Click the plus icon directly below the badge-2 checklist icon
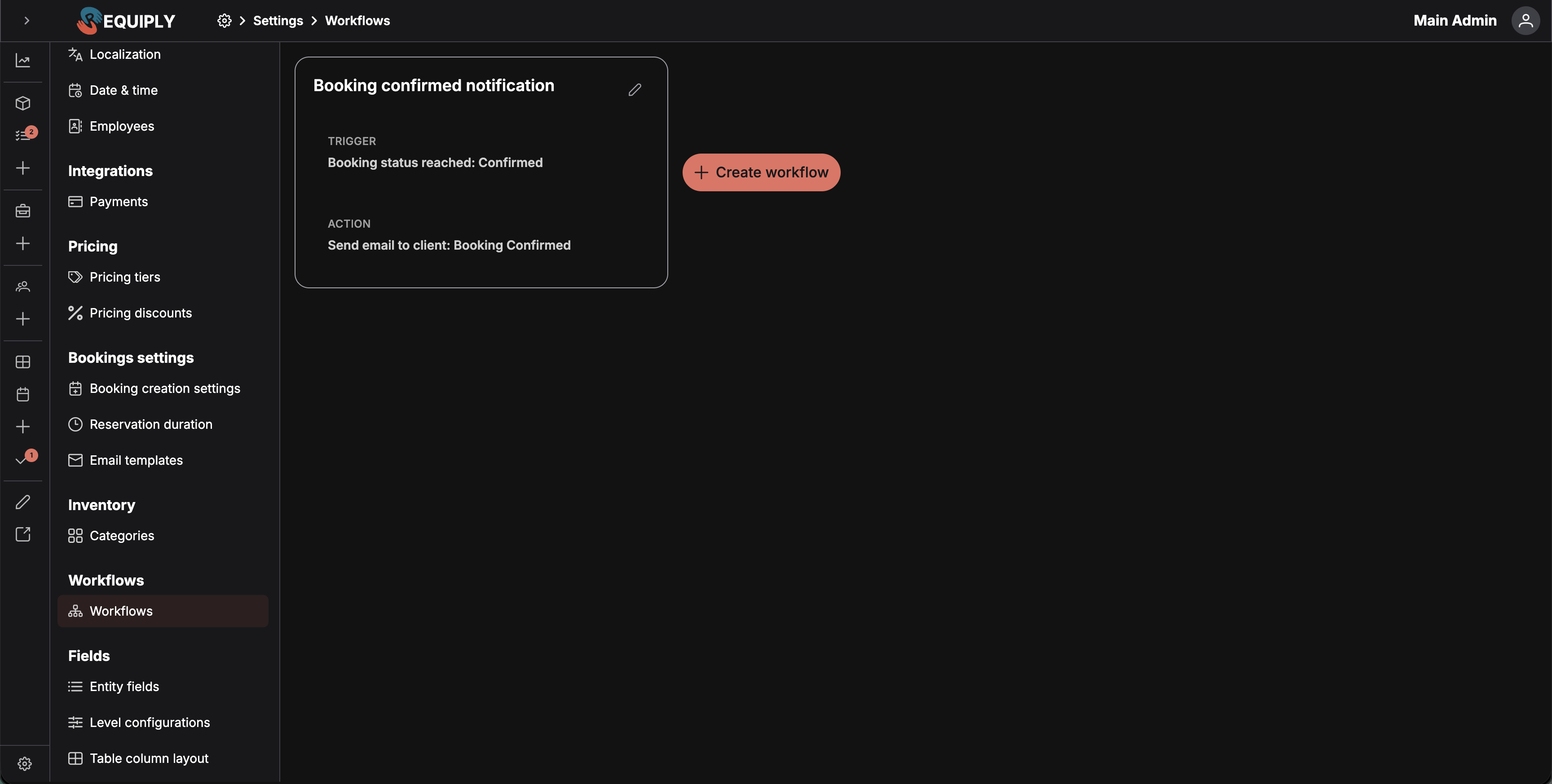This screenshot has width=1552, height=784. click(23, 167)
